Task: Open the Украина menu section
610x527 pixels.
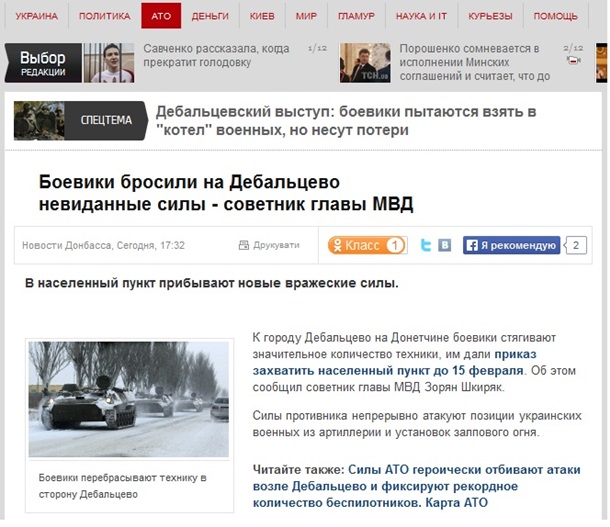Action: tap(37, 16)
